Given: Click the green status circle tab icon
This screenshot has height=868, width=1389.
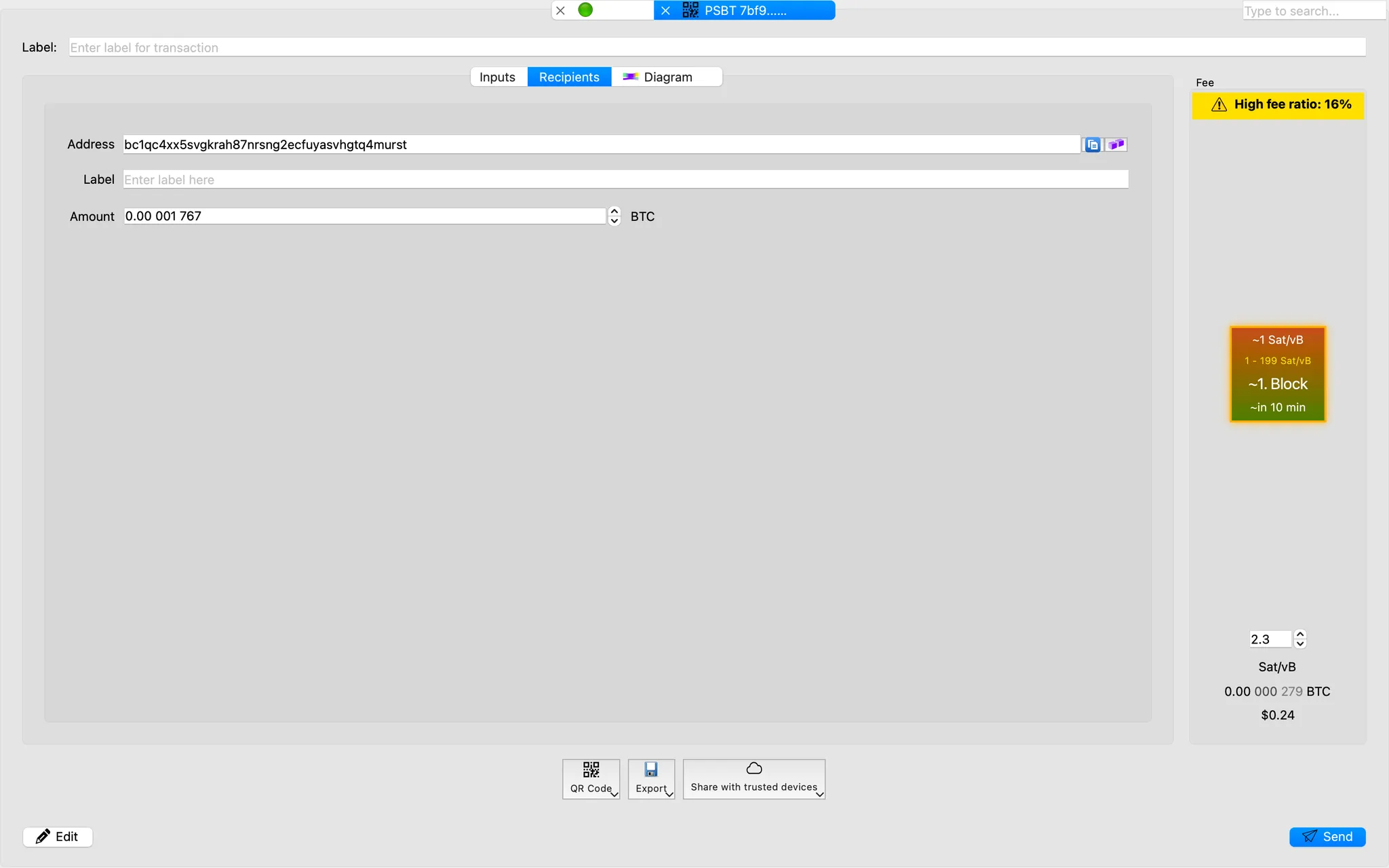Looking at the screenshot, I should click(x=585, y=10).
